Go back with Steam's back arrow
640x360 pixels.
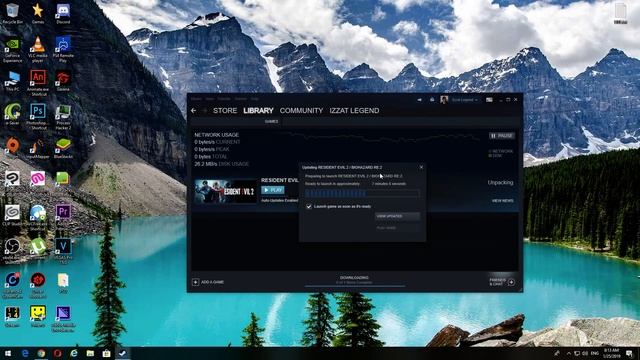click(x=193, y=111)
